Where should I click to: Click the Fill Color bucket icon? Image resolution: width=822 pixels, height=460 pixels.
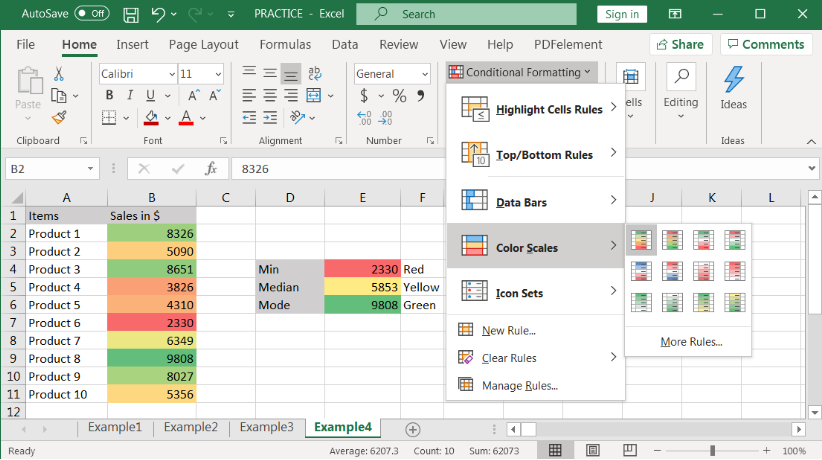[151, 117]
